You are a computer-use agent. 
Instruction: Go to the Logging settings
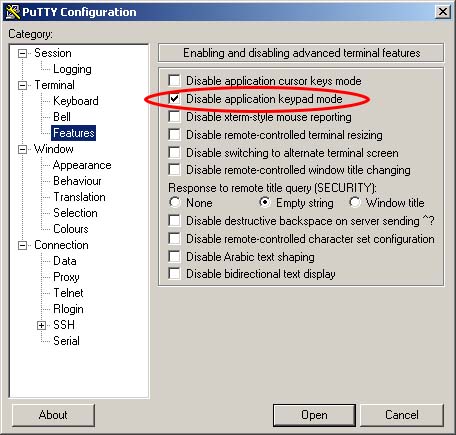point(72,69)
